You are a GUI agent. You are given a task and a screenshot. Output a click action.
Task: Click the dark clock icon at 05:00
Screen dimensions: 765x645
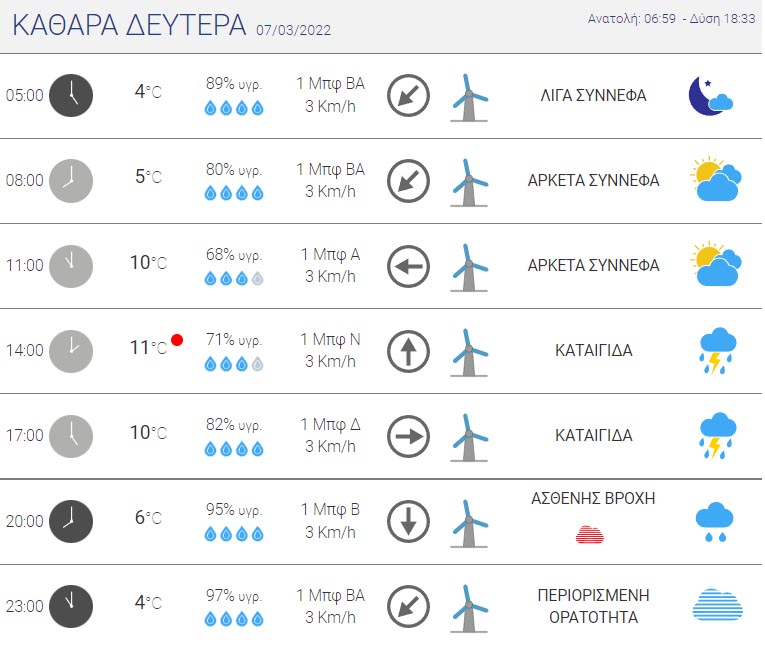click(x=71, y=96)
